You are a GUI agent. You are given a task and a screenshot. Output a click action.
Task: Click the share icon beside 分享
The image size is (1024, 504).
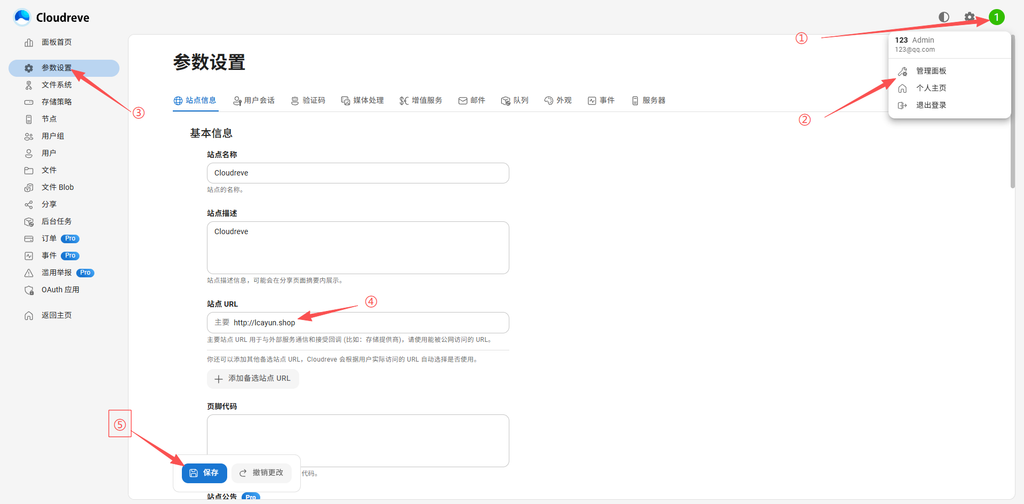28,204
